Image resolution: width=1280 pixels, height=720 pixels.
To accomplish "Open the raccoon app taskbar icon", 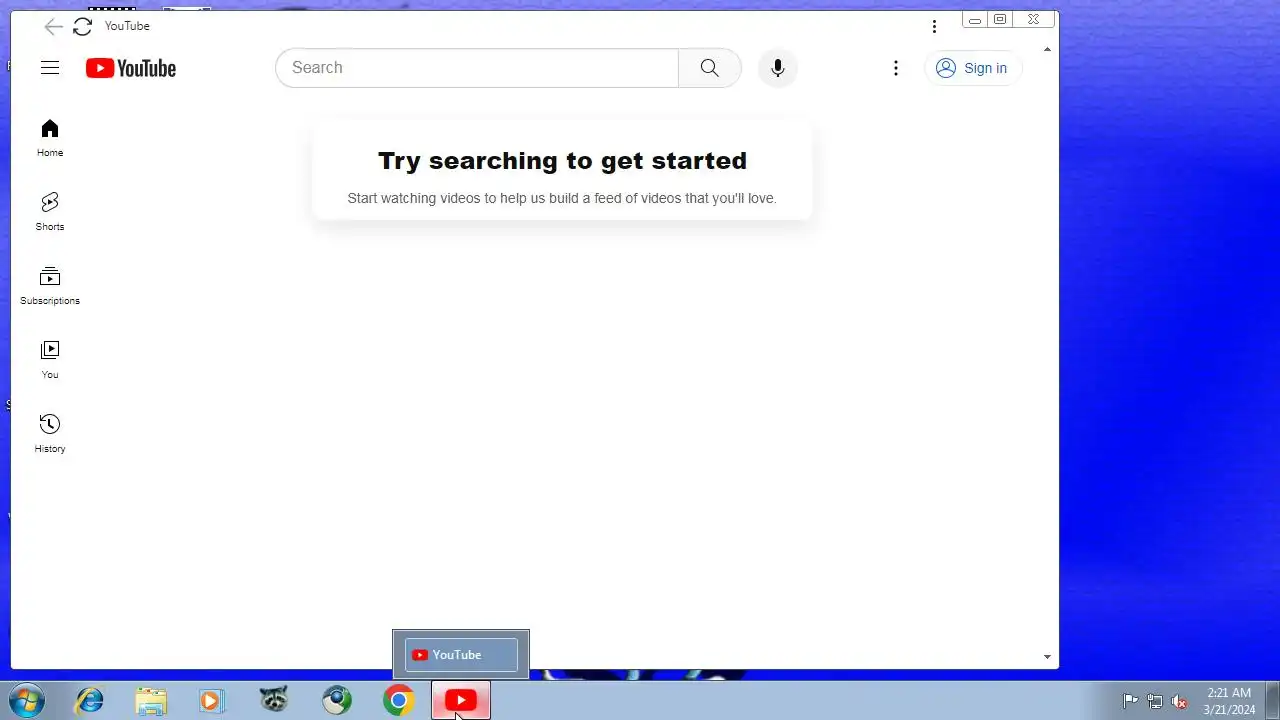I will pos(274,700).
